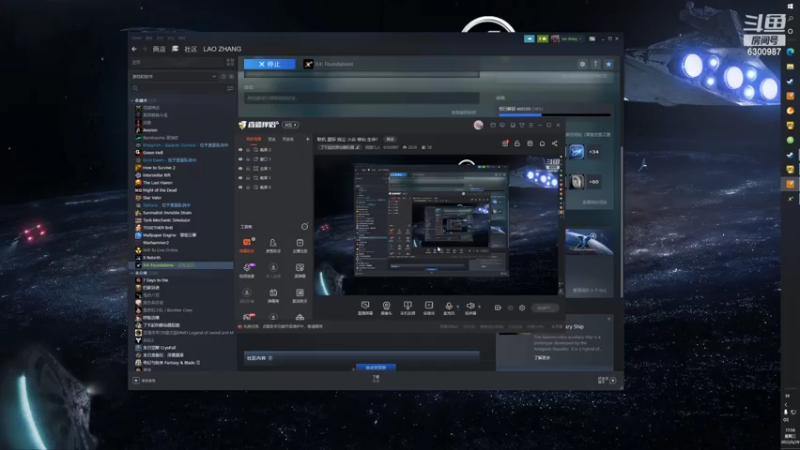The width and height of the screenshot is (800, 450).
Task: Collapse the favorites category in game list
Action: point(133,101)
